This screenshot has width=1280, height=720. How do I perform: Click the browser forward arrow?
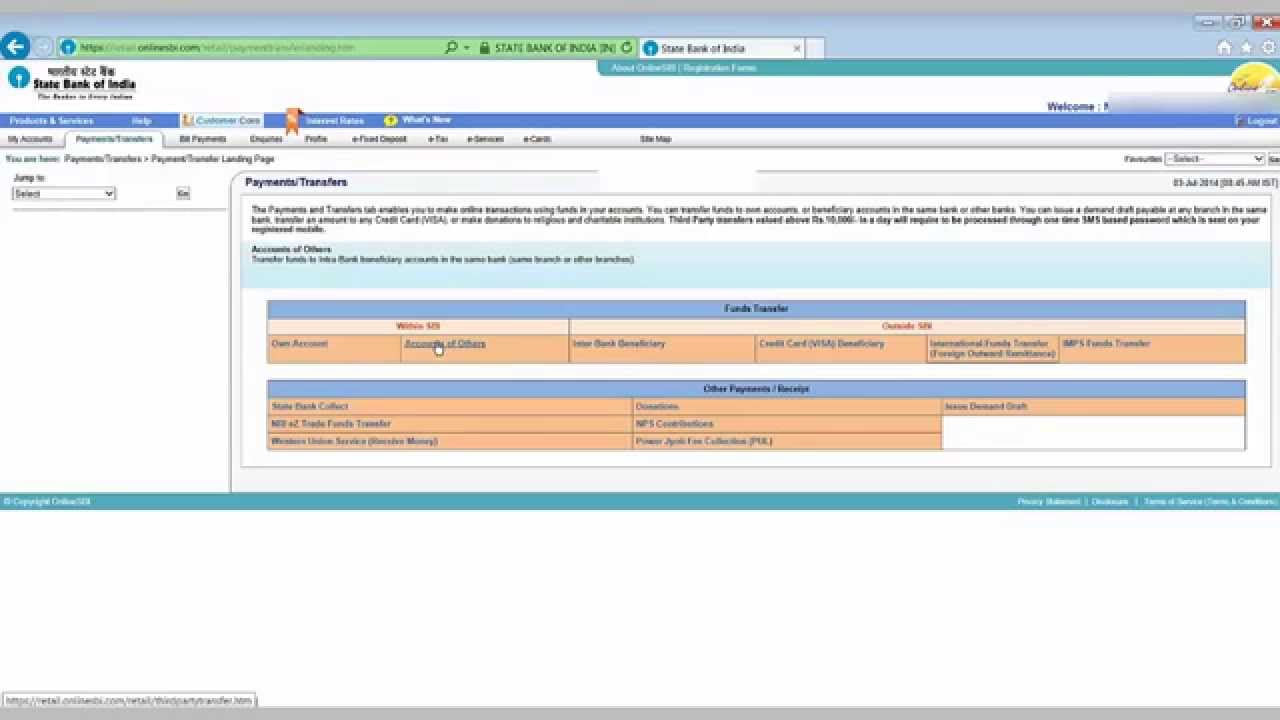[43, 47]
